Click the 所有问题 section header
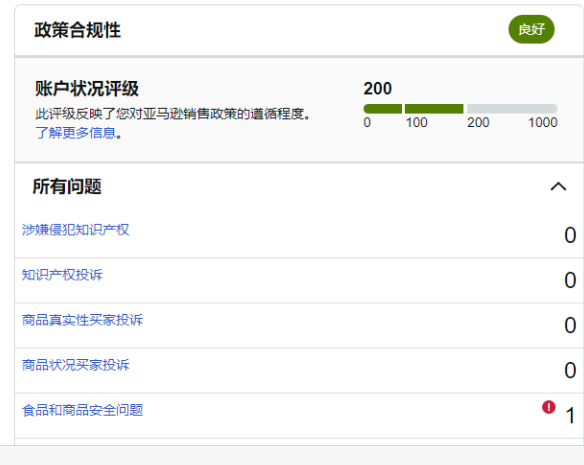 coord(67,186)
